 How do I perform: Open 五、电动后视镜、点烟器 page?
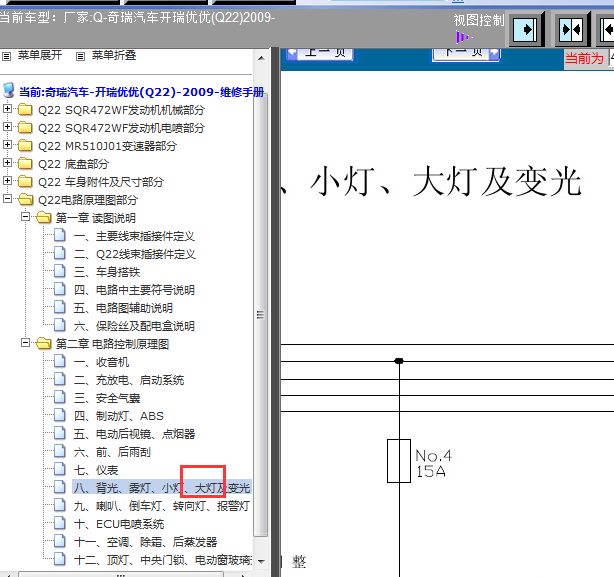(134, 434)
